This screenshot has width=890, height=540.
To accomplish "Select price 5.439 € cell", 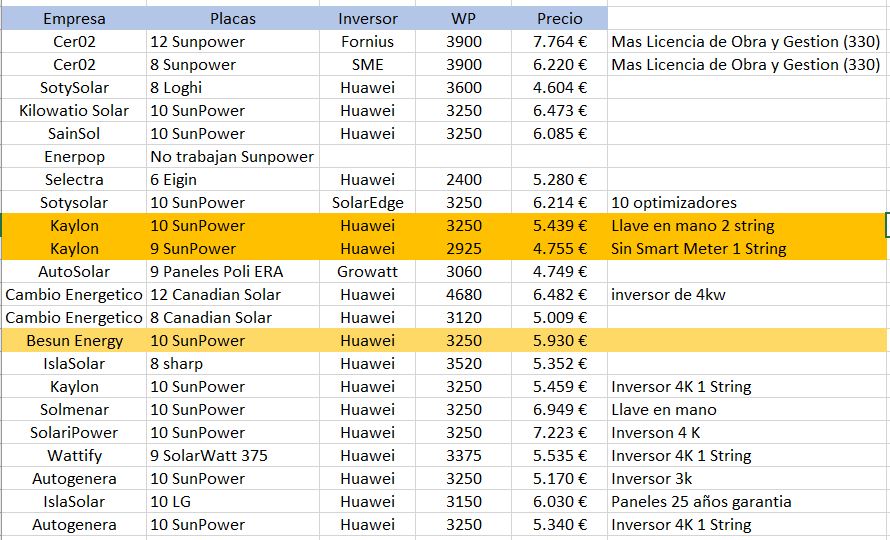I will [x=559, y=225].
